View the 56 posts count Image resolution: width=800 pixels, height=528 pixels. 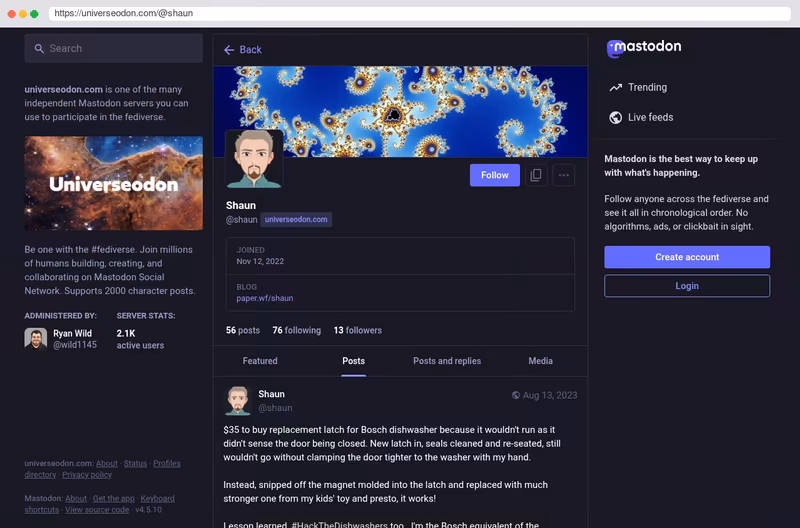[x=242, y=330]
